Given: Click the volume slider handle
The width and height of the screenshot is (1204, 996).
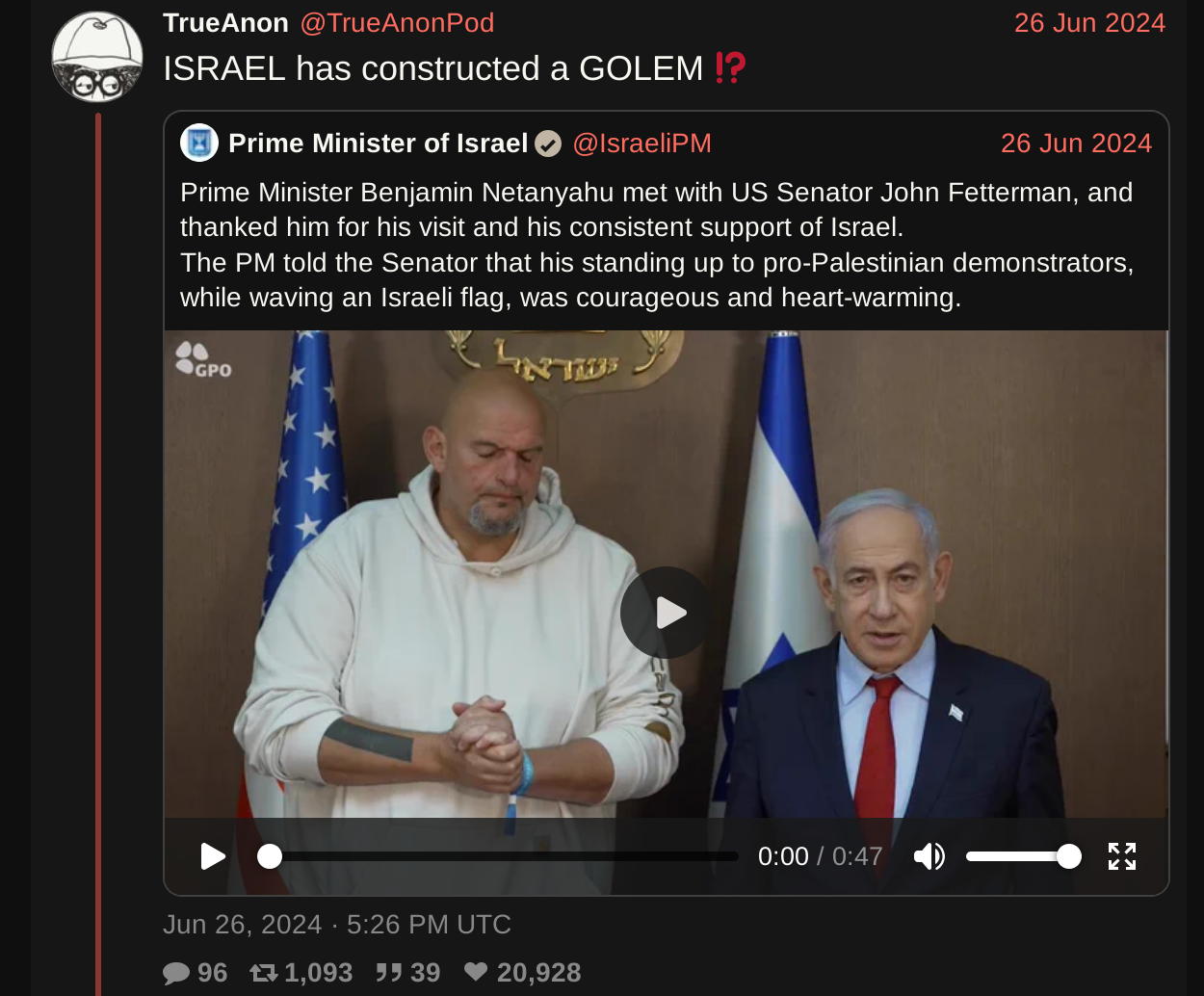Looking at the screenshot, I should pos(1069,856).
